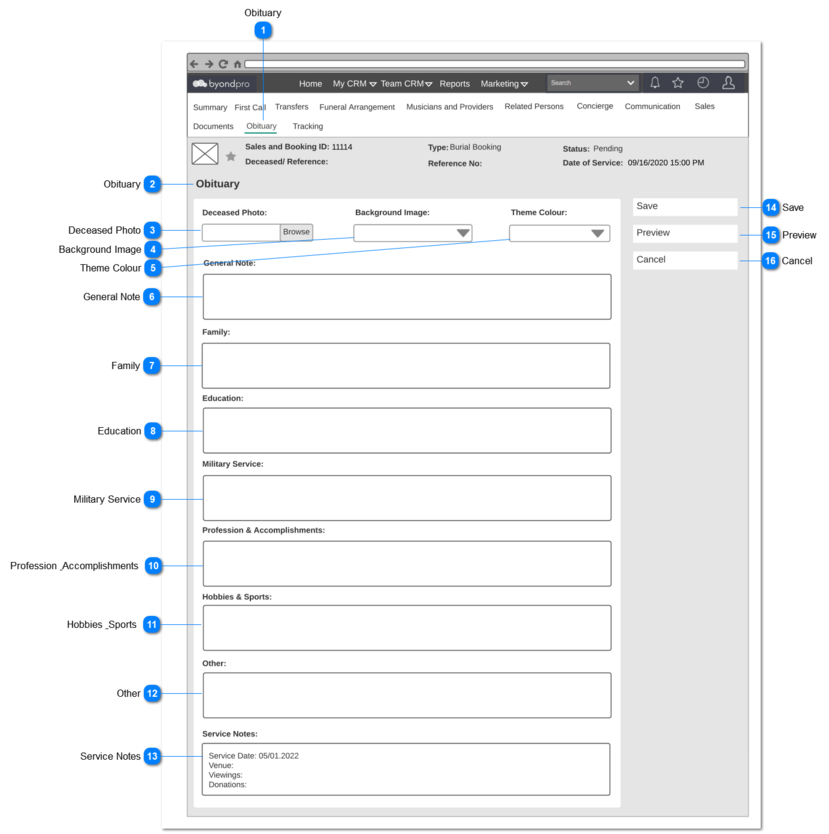Click the record image placeholder thumbnail

click(205, 154)
